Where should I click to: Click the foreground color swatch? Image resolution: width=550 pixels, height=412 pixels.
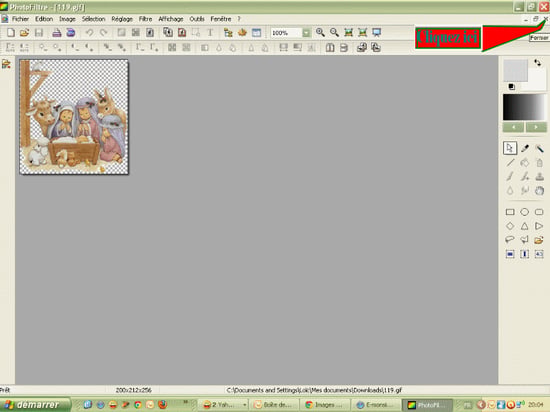(516, 70)
